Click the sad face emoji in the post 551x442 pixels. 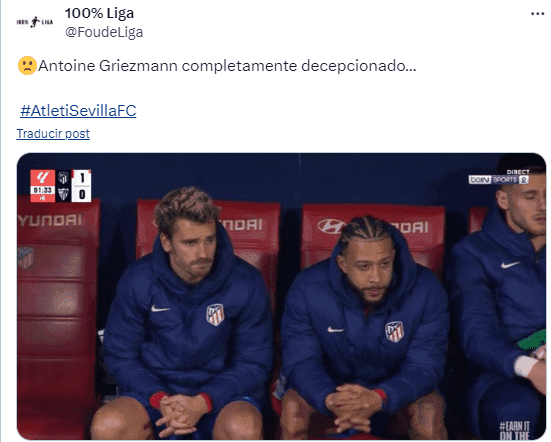[27, 66]
